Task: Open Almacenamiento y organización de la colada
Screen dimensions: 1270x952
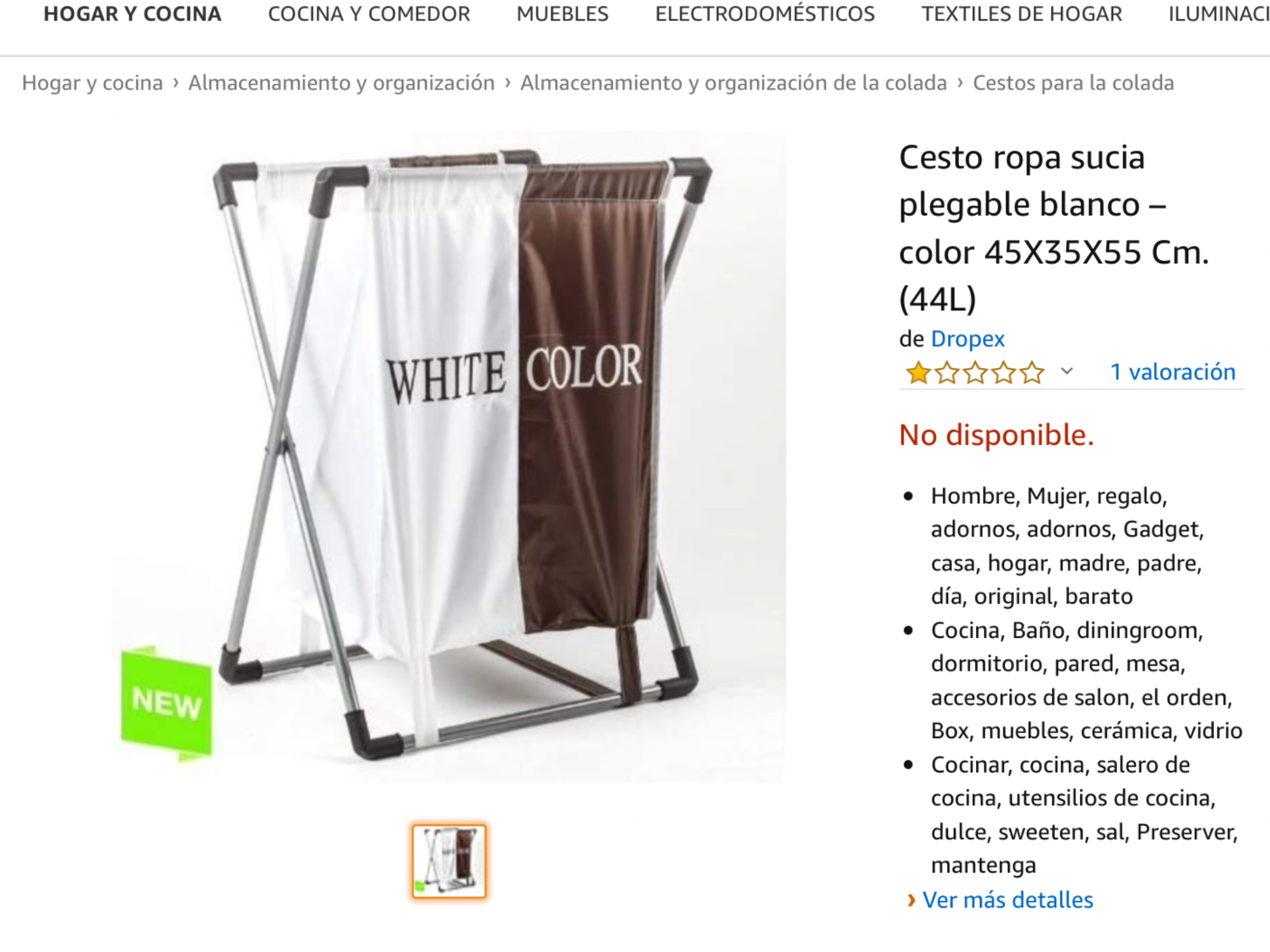Action: coord(733,83)
